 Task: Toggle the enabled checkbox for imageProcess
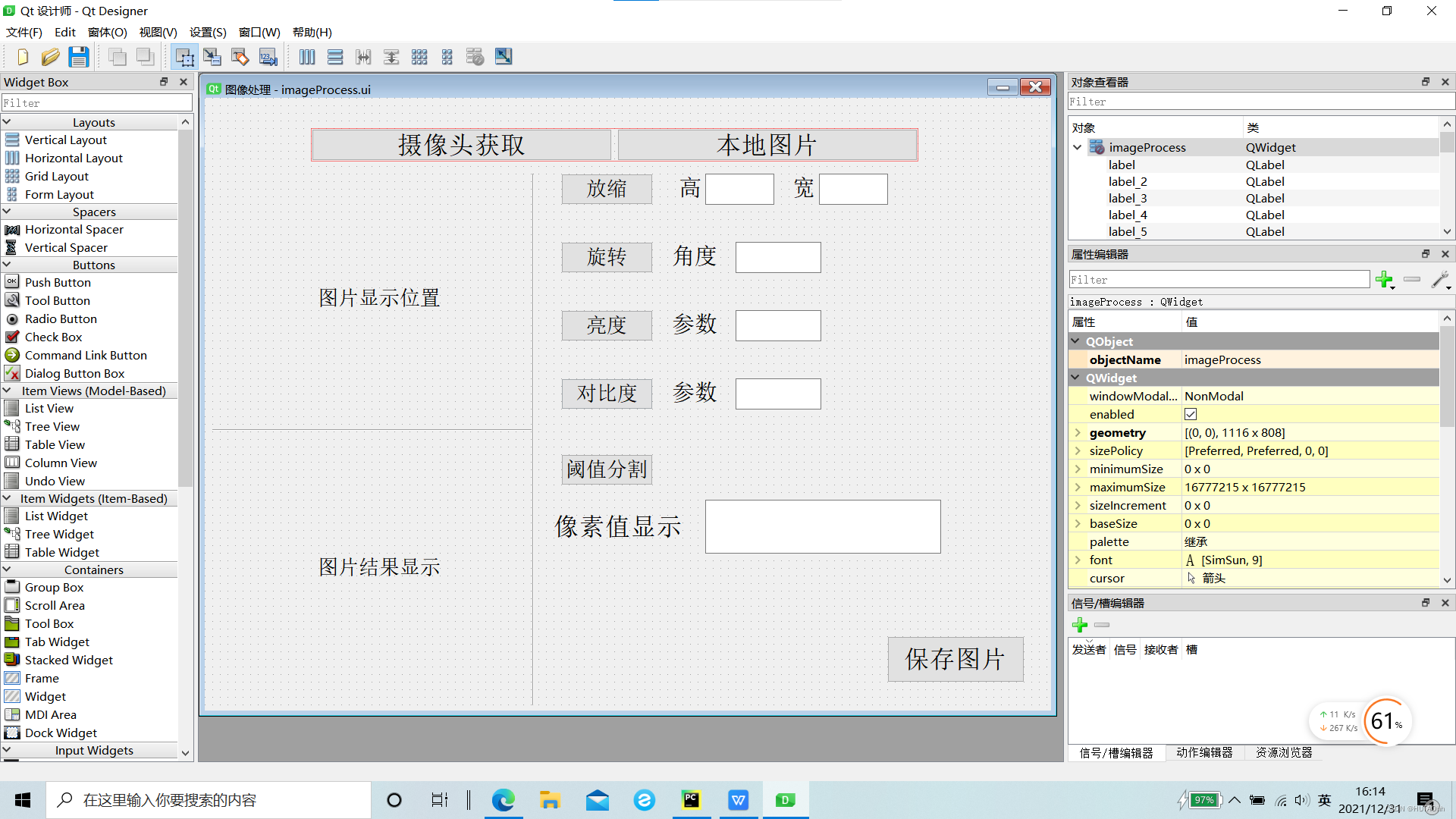click(1192, 414)
